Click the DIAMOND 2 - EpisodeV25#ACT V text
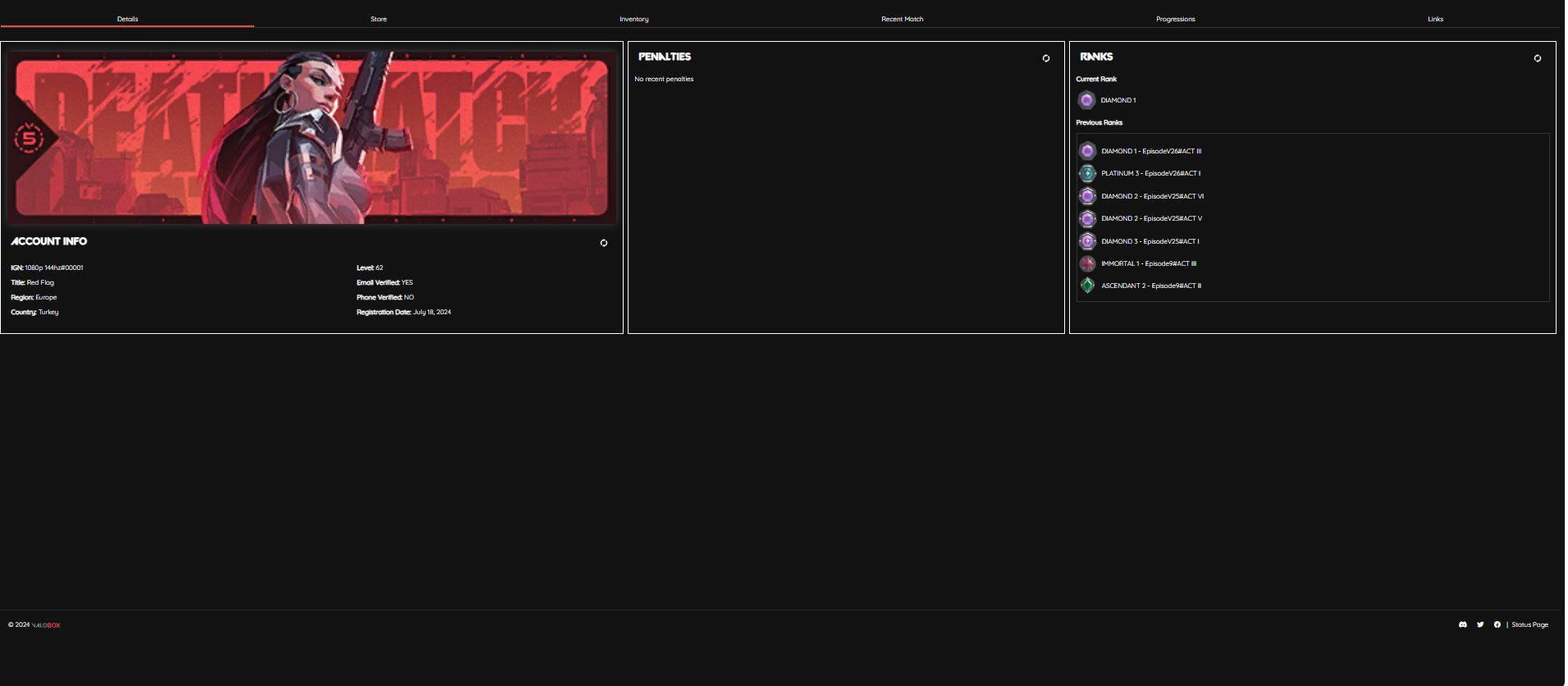The height and width of the screenshot is (686, 1568). point(1152,218)
